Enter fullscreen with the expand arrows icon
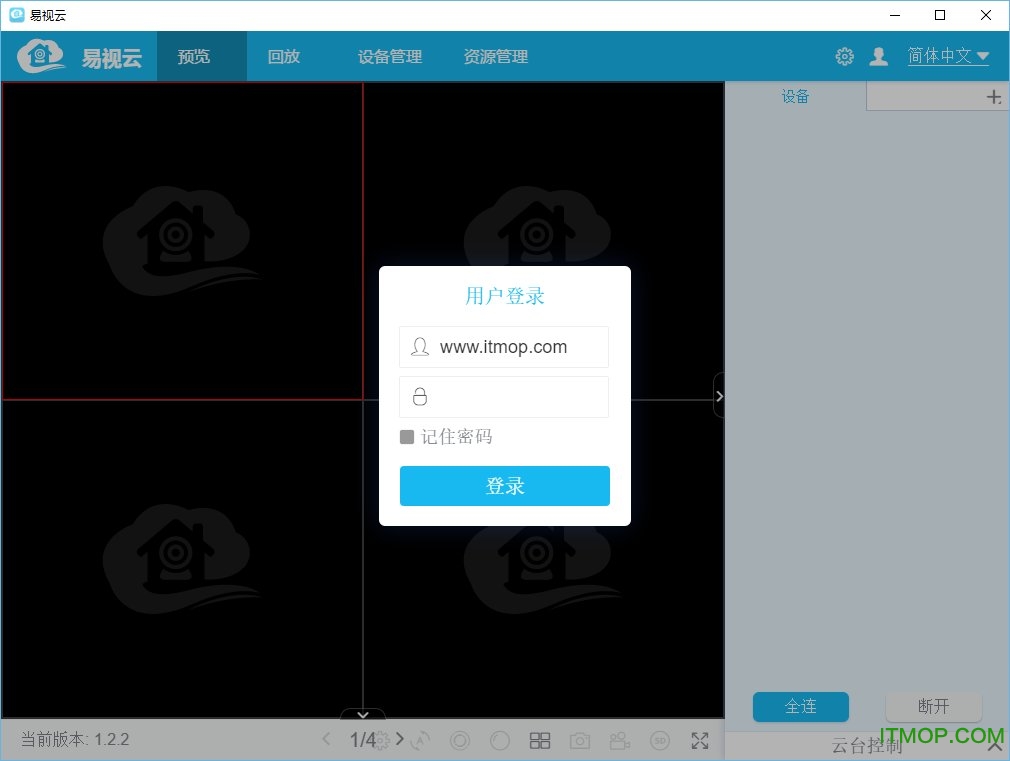The width and height of the screenshot is (1010, 761). (x=700, y=741)
